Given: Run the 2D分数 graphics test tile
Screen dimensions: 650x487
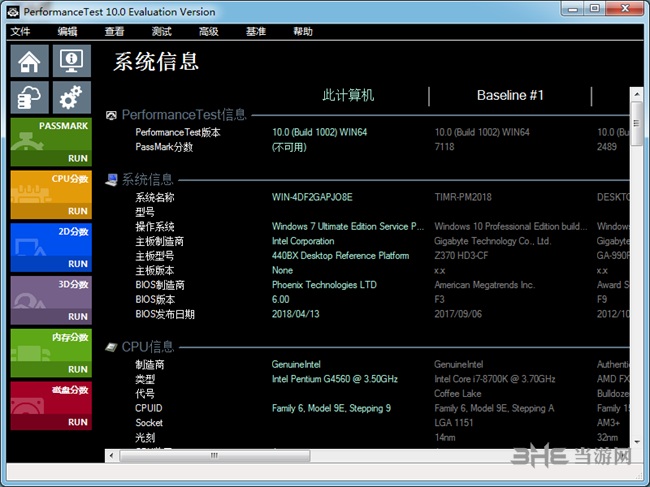Looking at the screenshot, I should [51, 247].
